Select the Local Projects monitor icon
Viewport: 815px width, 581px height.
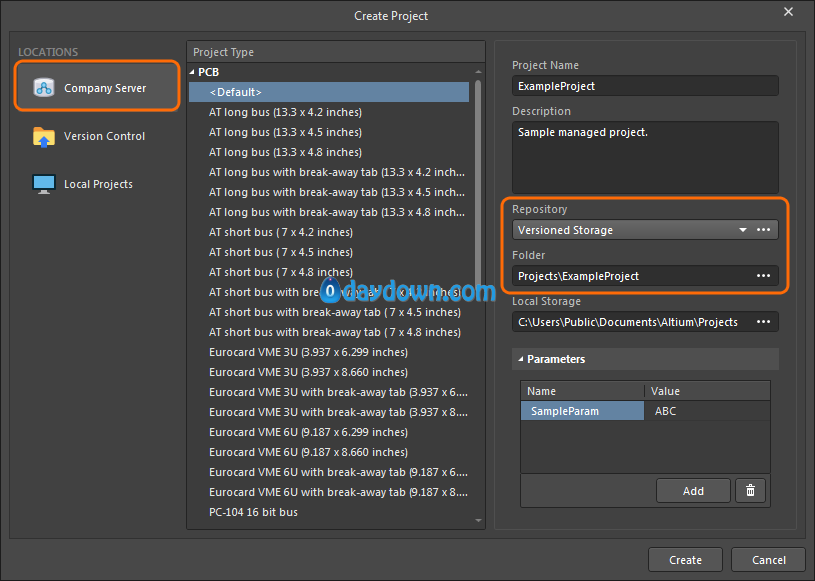43,184
